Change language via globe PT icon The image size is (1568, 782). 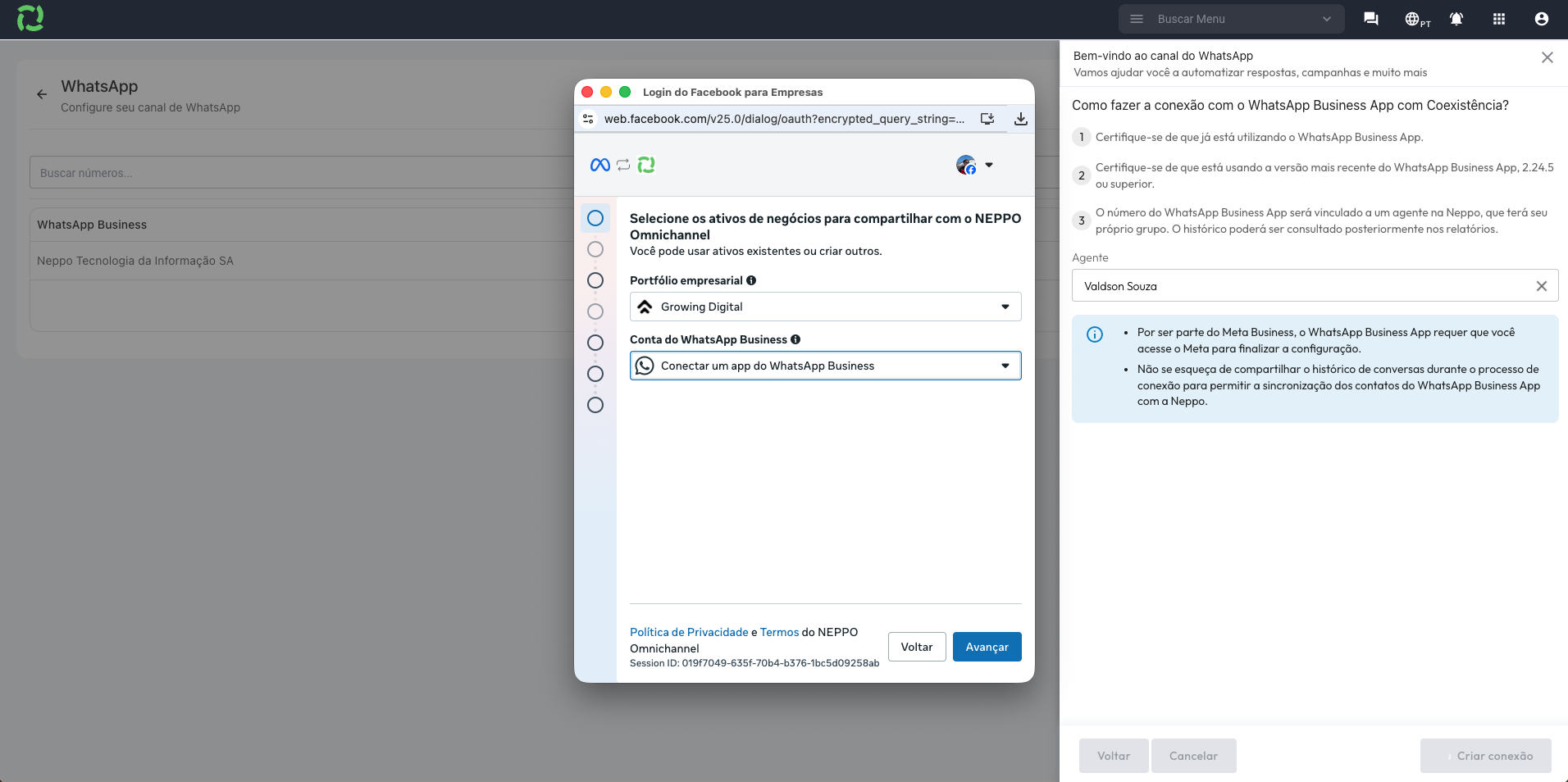click(1417, 19)
